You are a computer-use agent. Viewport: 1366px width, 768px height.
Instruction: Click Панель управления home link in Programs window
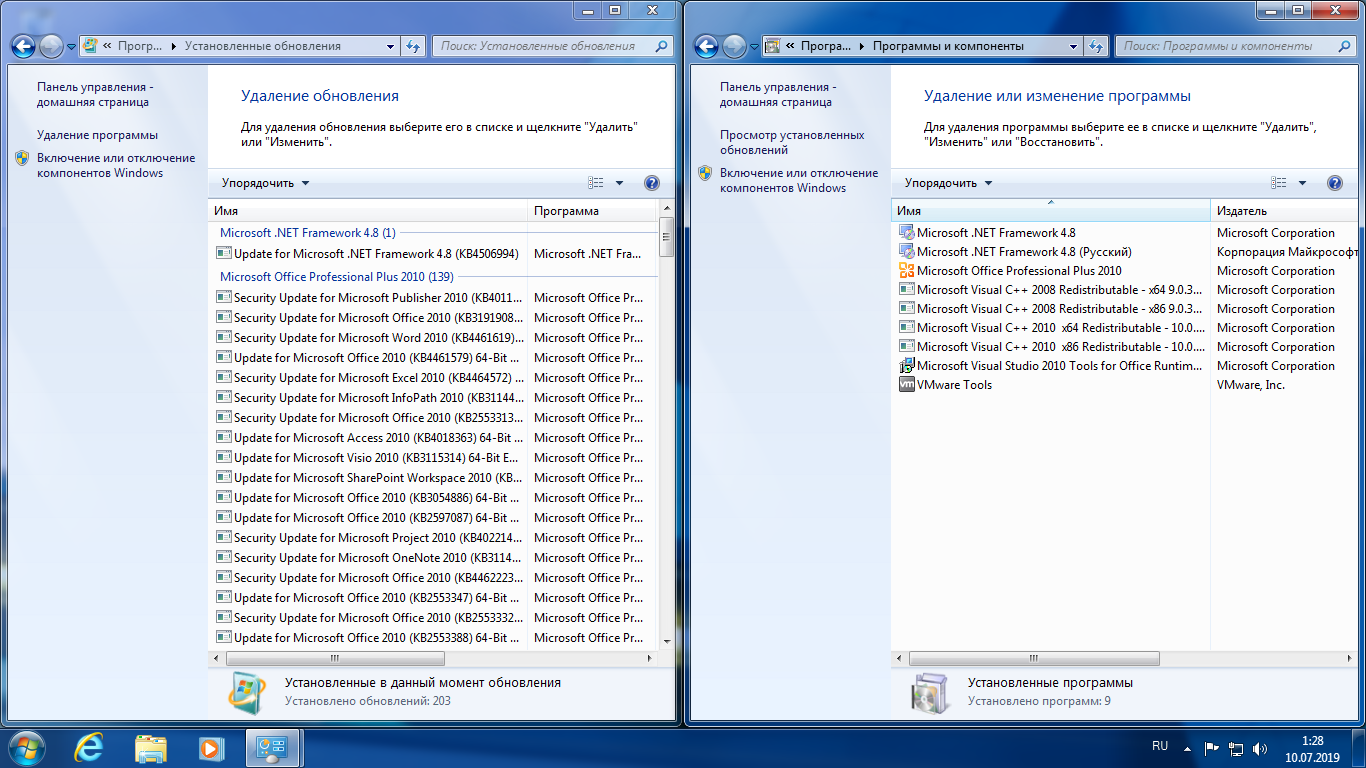coord(779,94)
